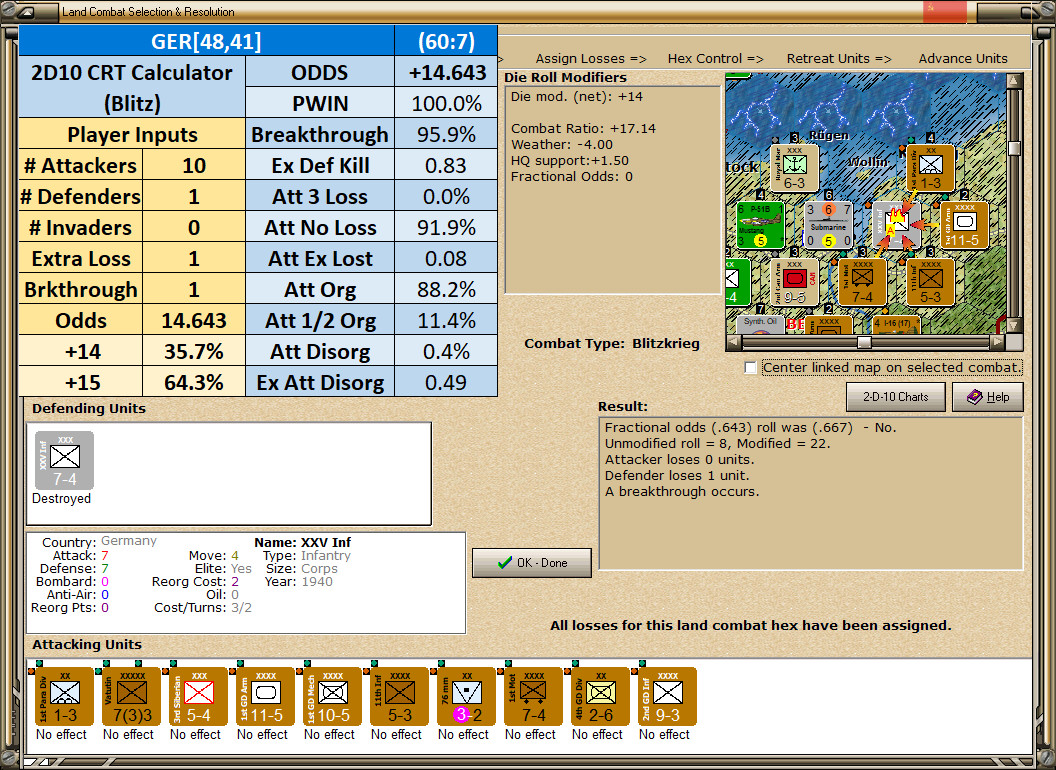The image size is (1056, 770).
Task: Click the +15 probability 64.3% cell
Action: (x=194, y=383)
